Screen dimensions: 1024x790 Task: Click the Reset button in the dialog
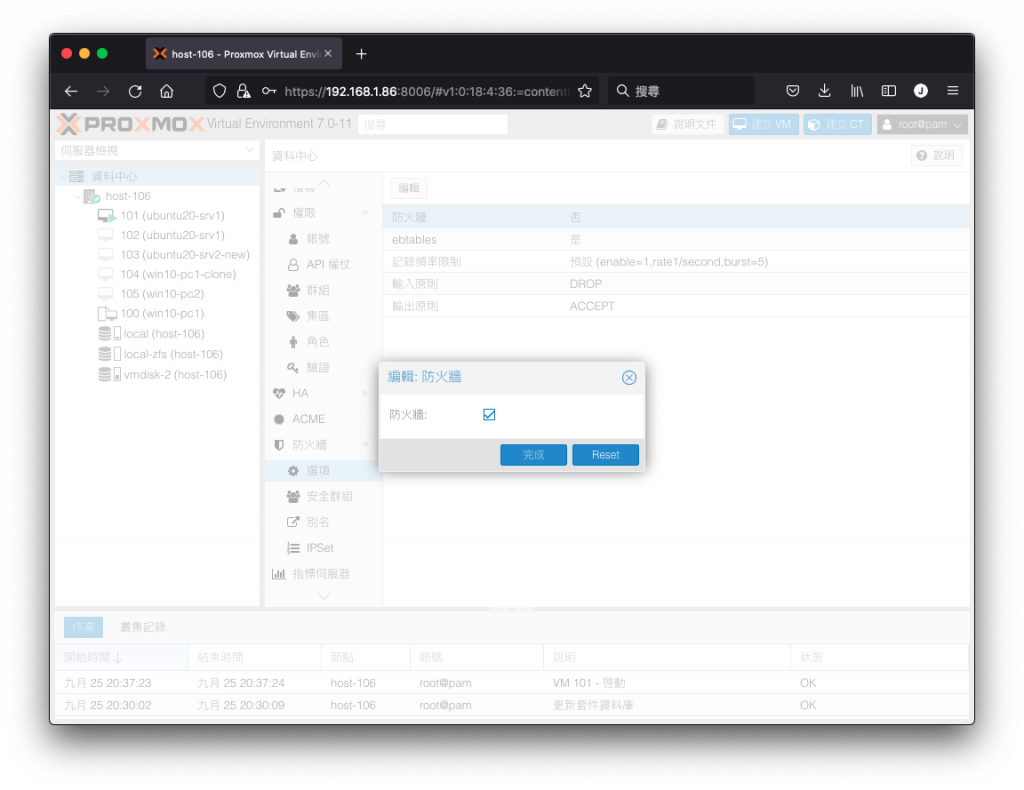click(605, 454)
